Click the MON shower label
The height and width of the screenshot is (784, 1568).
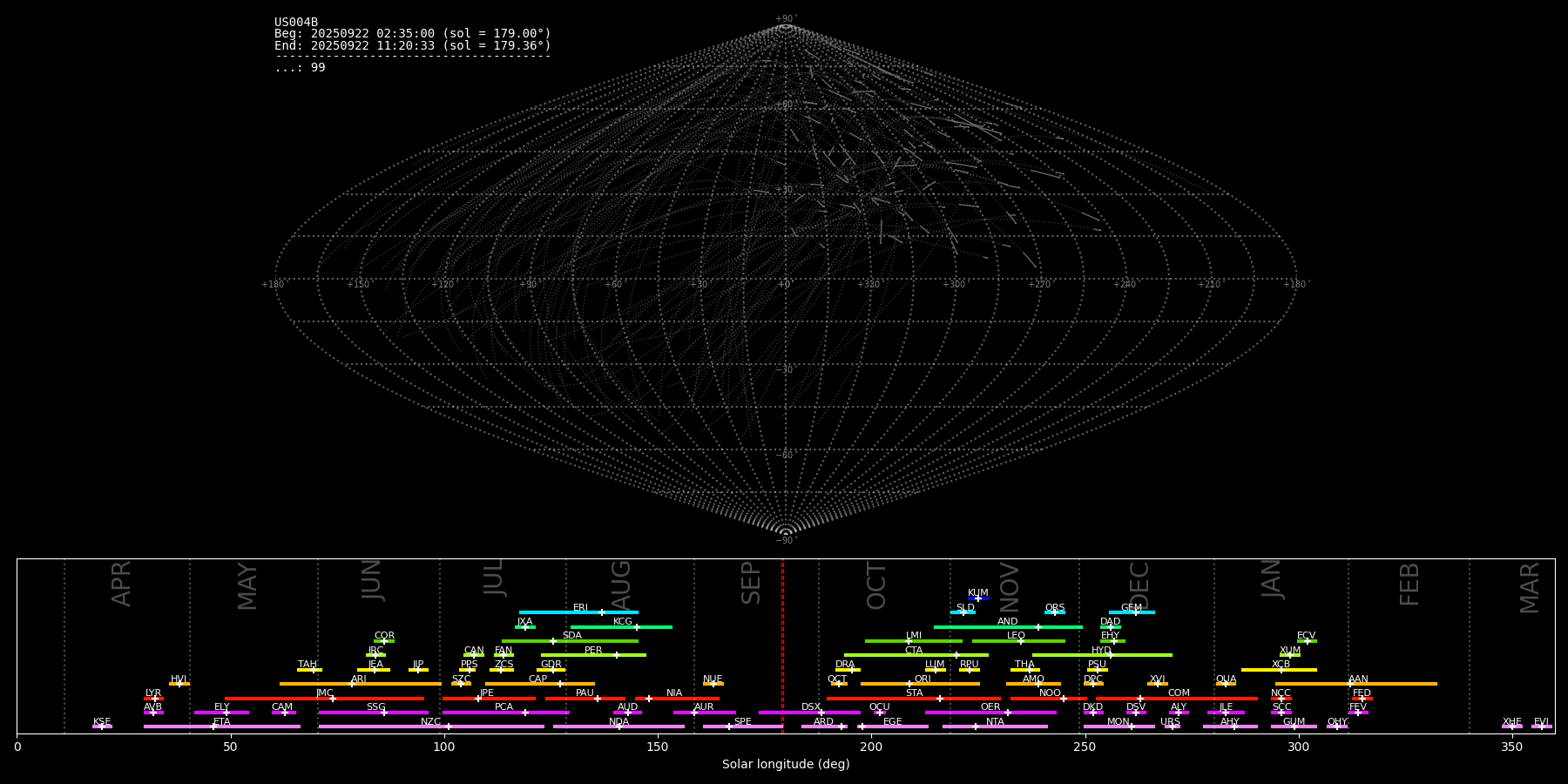[1119, 722]
